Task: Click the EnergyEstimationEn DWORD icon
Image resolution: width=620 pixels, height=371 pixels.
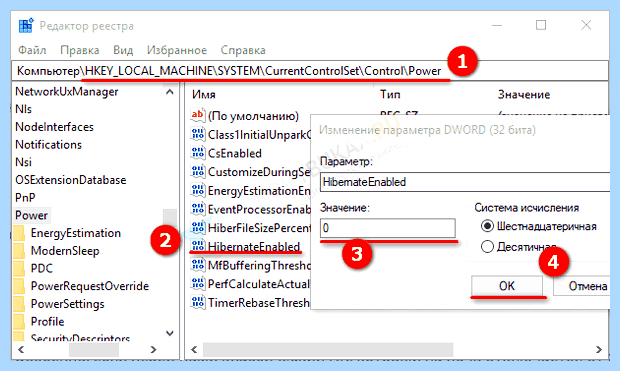Action: (198, 190)
